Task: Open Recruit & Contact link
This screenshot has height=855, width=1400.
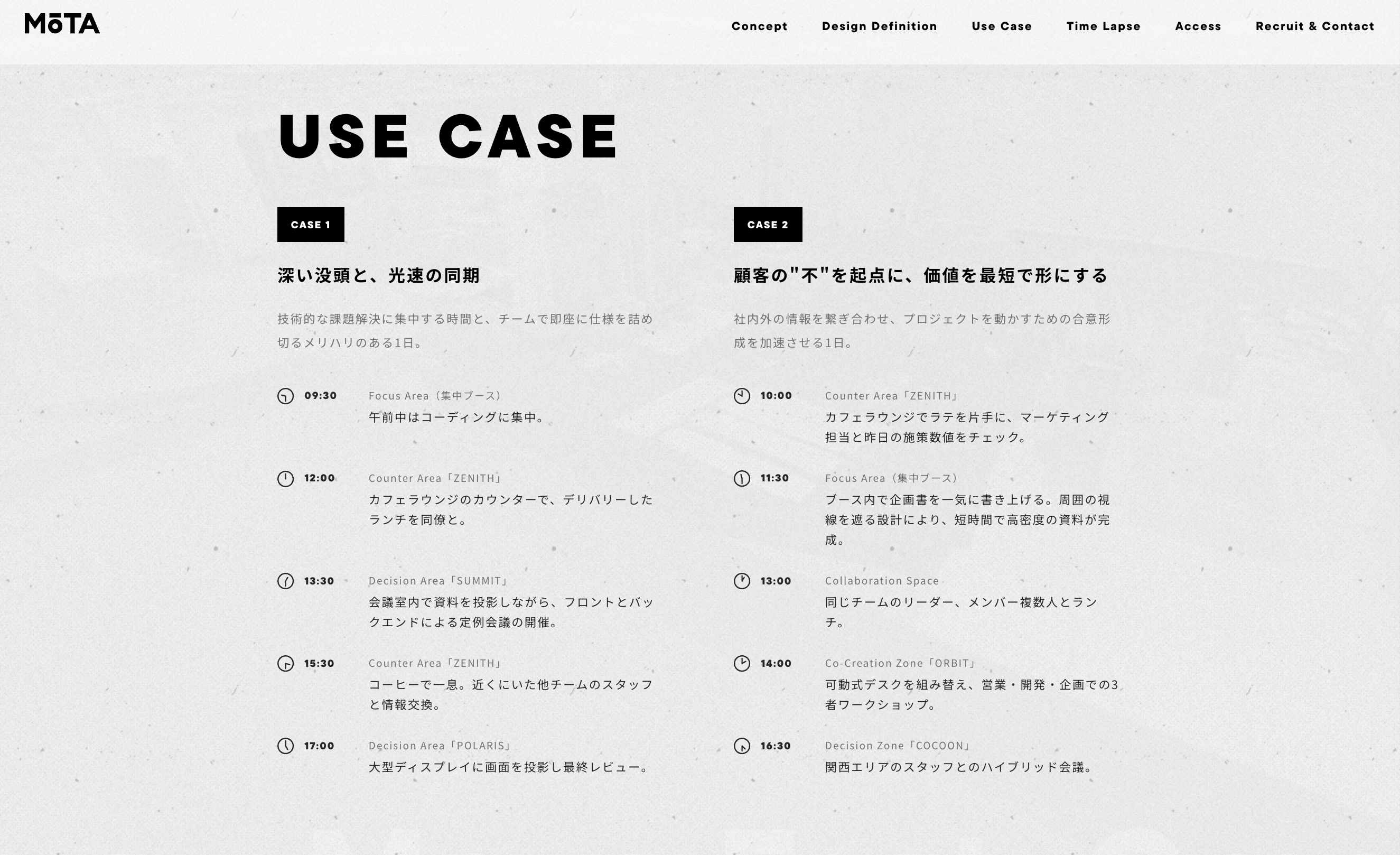Action: (1314, 26)
